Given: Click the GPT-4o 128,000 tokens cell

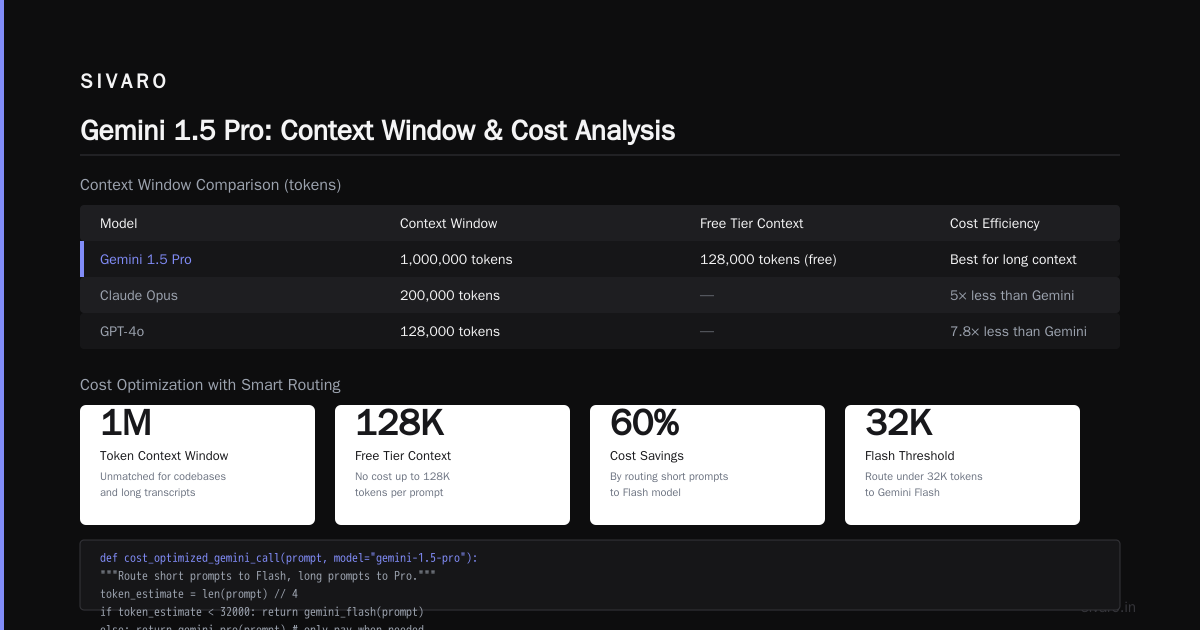Looking at the screenshot, I should tap(450, 331).
